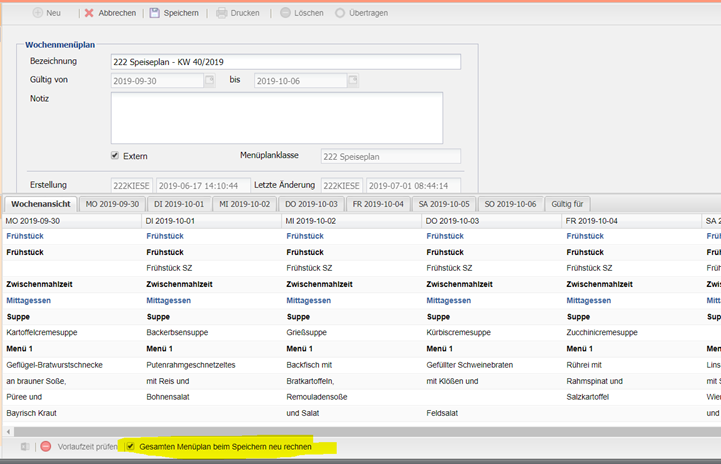Screen dimensions: 721x464
Task: Click Mittagessen link in Monday column
Action: click(x=28, y=300)
